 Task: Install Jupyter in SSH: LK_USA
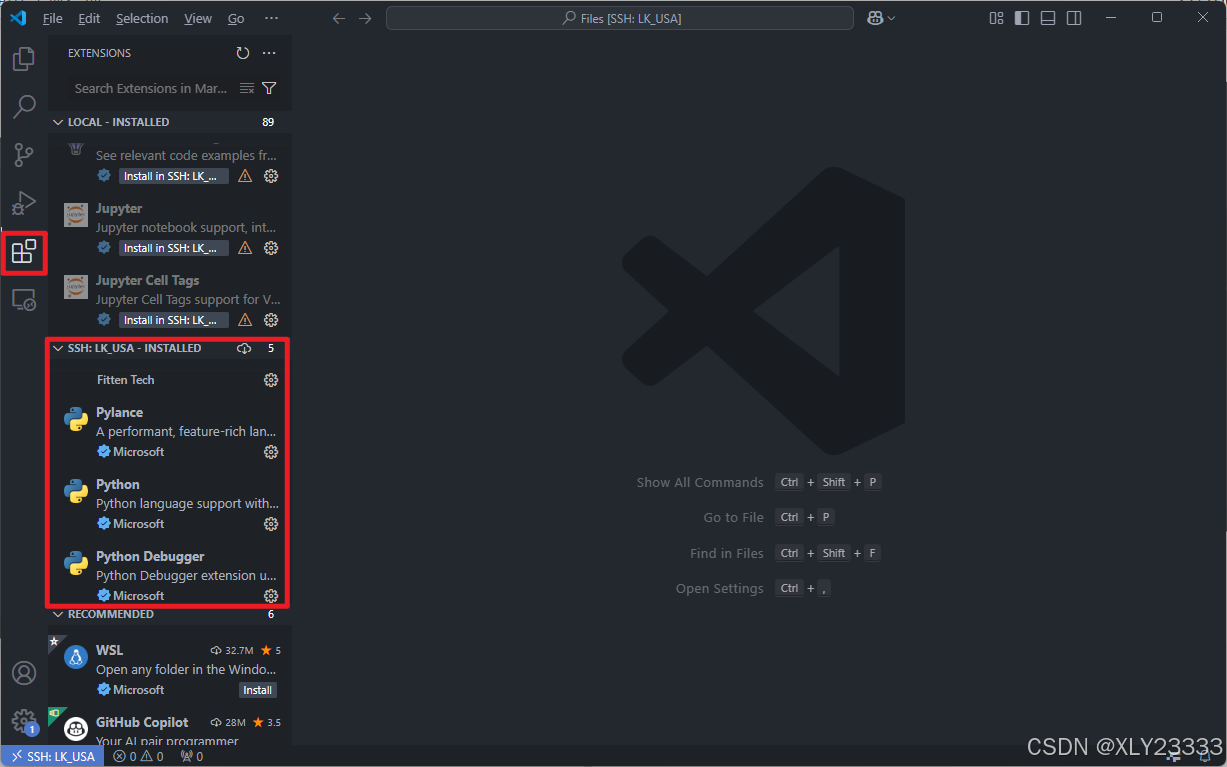tap(173, 247)
